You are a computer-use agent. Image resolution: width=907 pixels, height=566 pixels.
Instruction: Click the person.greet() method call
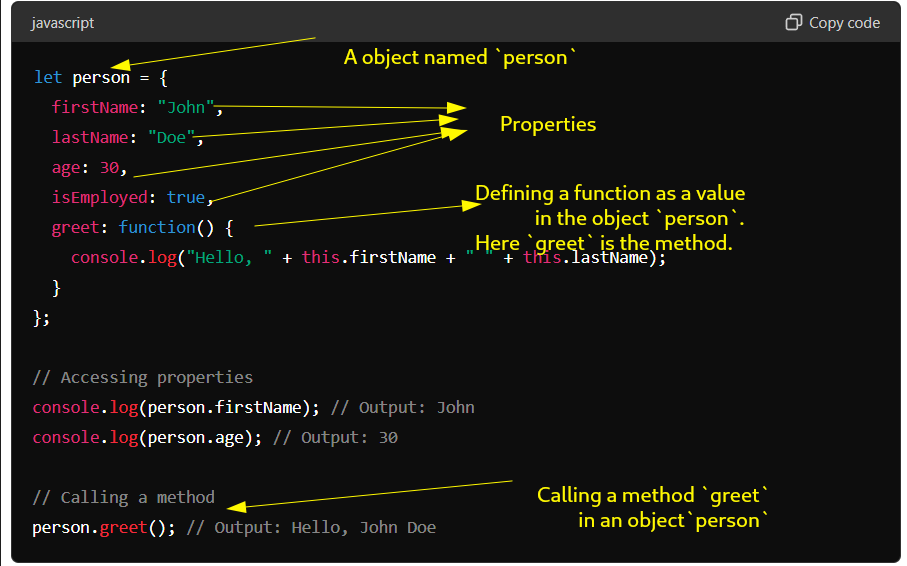103,527
